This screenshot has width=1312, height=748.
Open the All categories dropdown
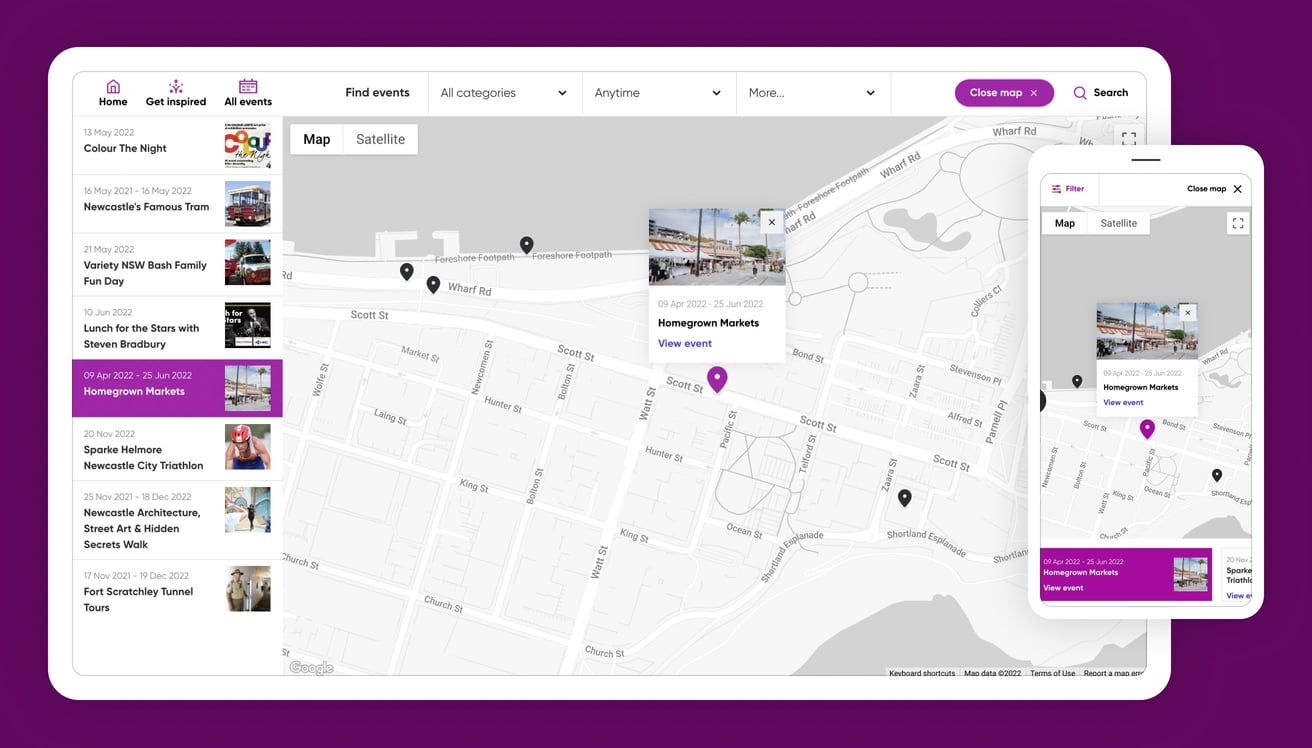(x=502, y=92)
